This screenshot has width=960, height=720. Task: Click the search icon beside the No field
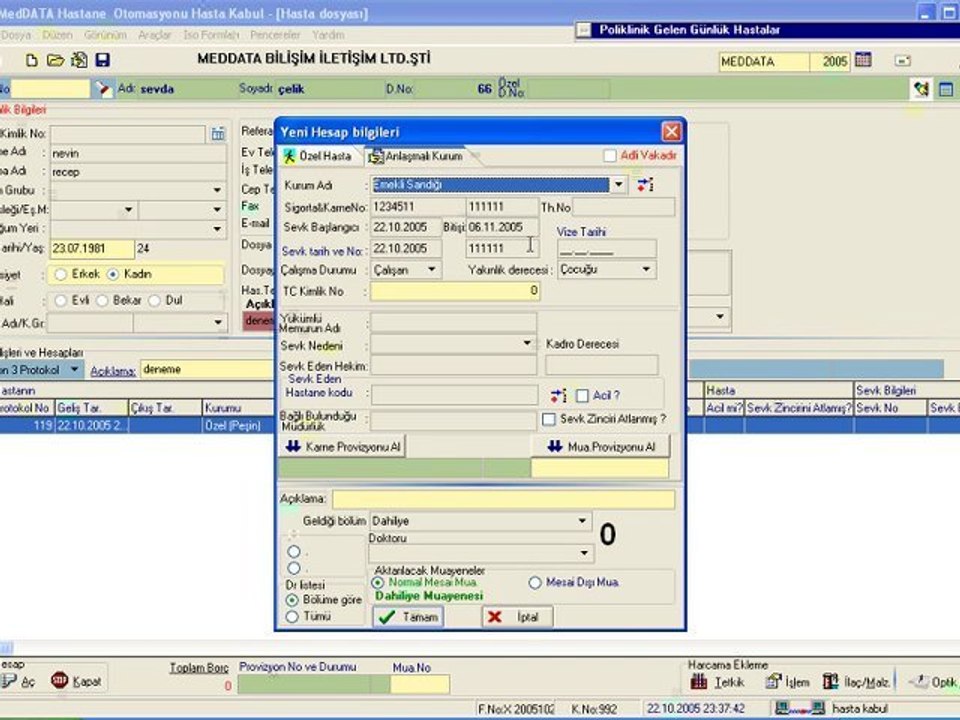tap(103, 89)
